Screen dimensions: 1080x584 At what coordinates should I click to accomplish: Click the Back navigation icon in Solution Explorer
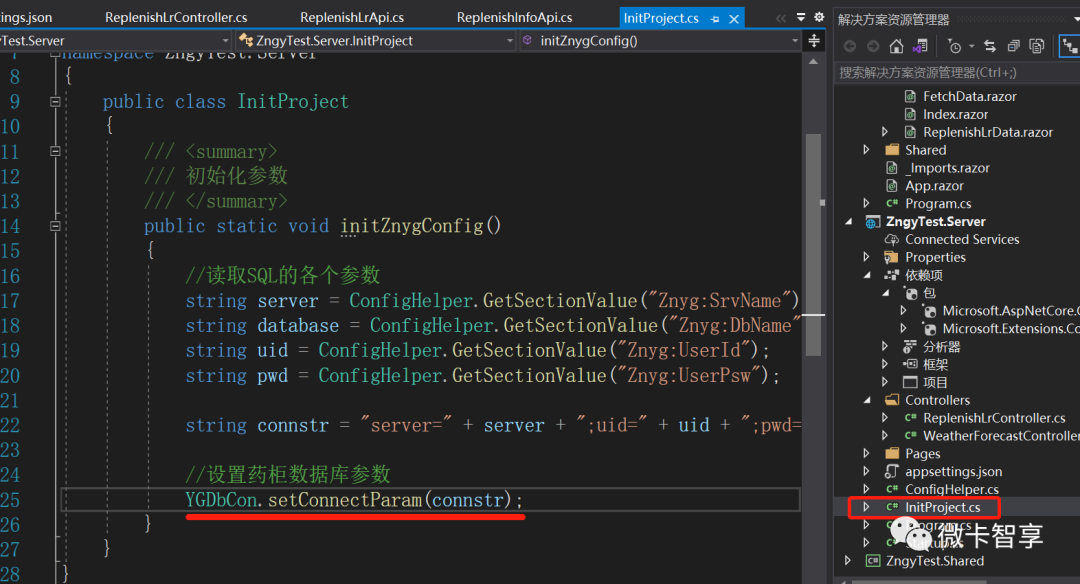pyautogui.click(x=850, y=46)
